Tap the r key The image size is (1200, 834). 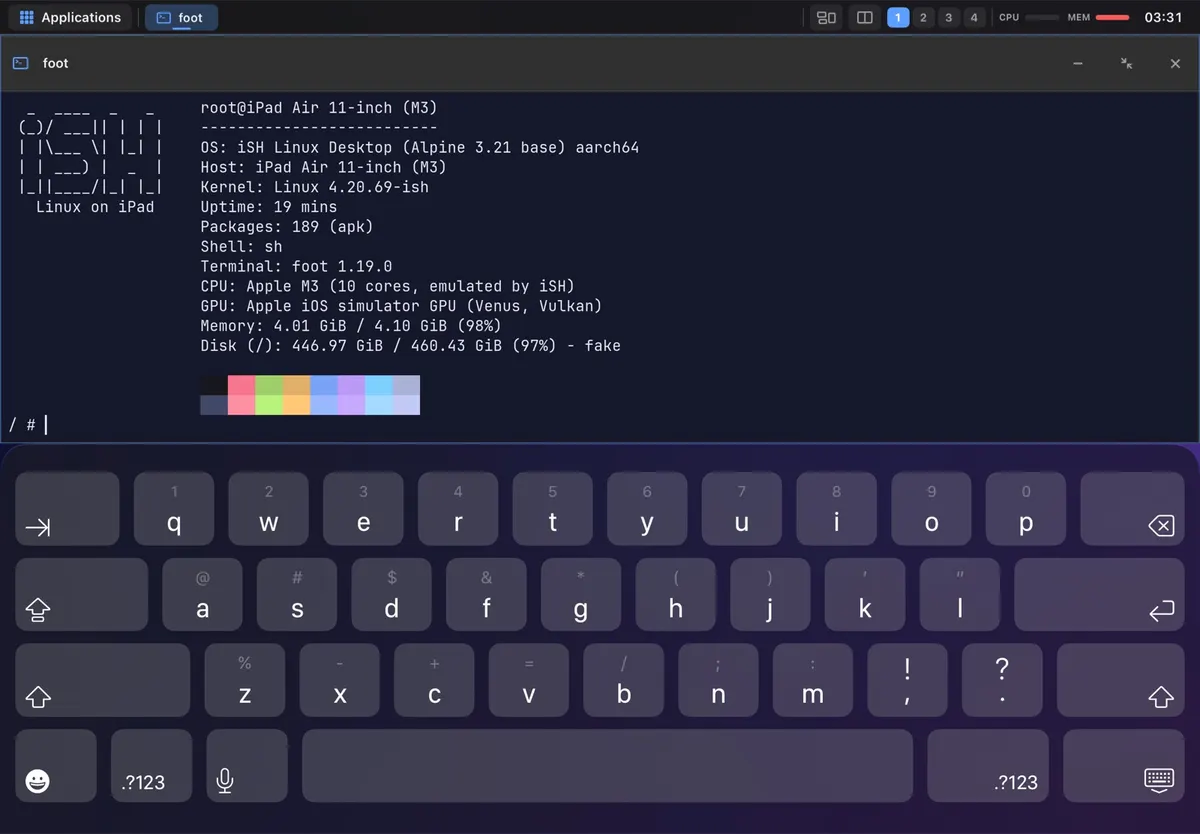click(458, 509)
